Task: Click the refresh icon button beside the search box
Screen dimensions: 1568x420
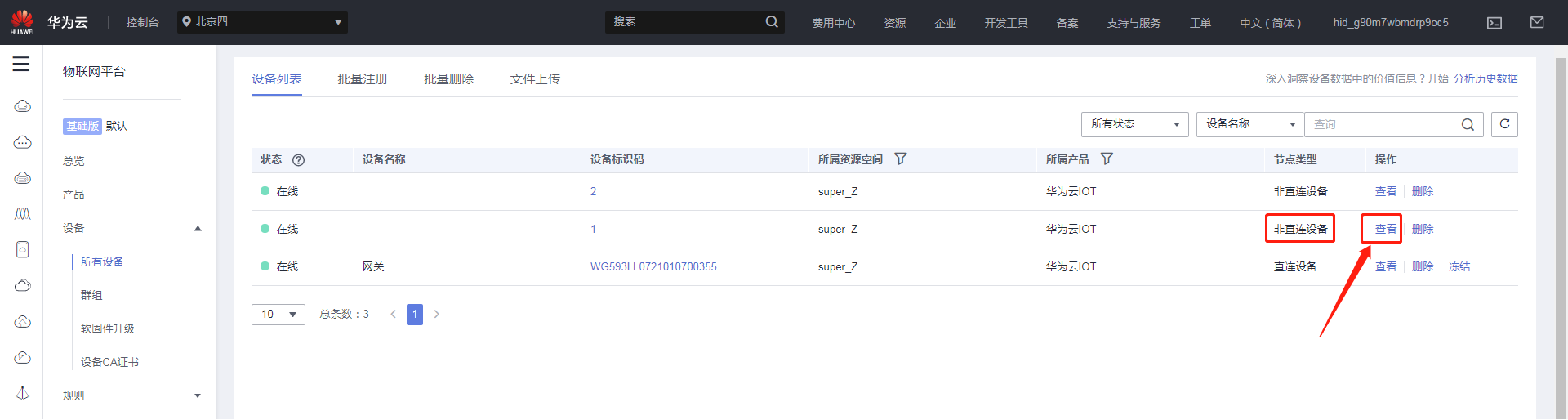Action: pos(1504,124)
